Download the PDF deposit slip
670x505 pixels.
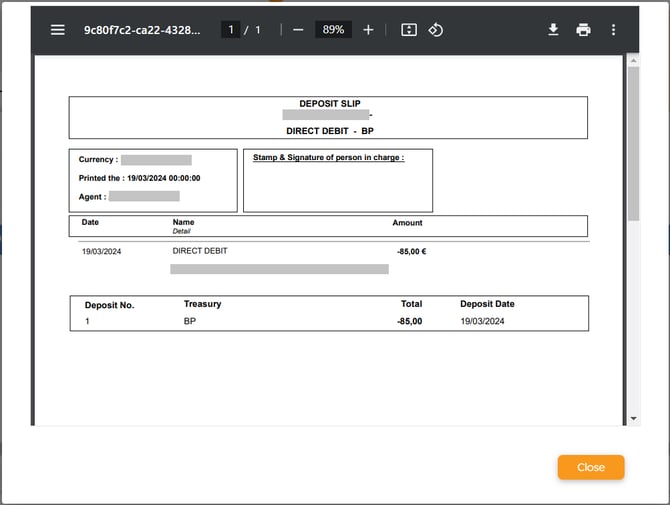coord(553,30)
